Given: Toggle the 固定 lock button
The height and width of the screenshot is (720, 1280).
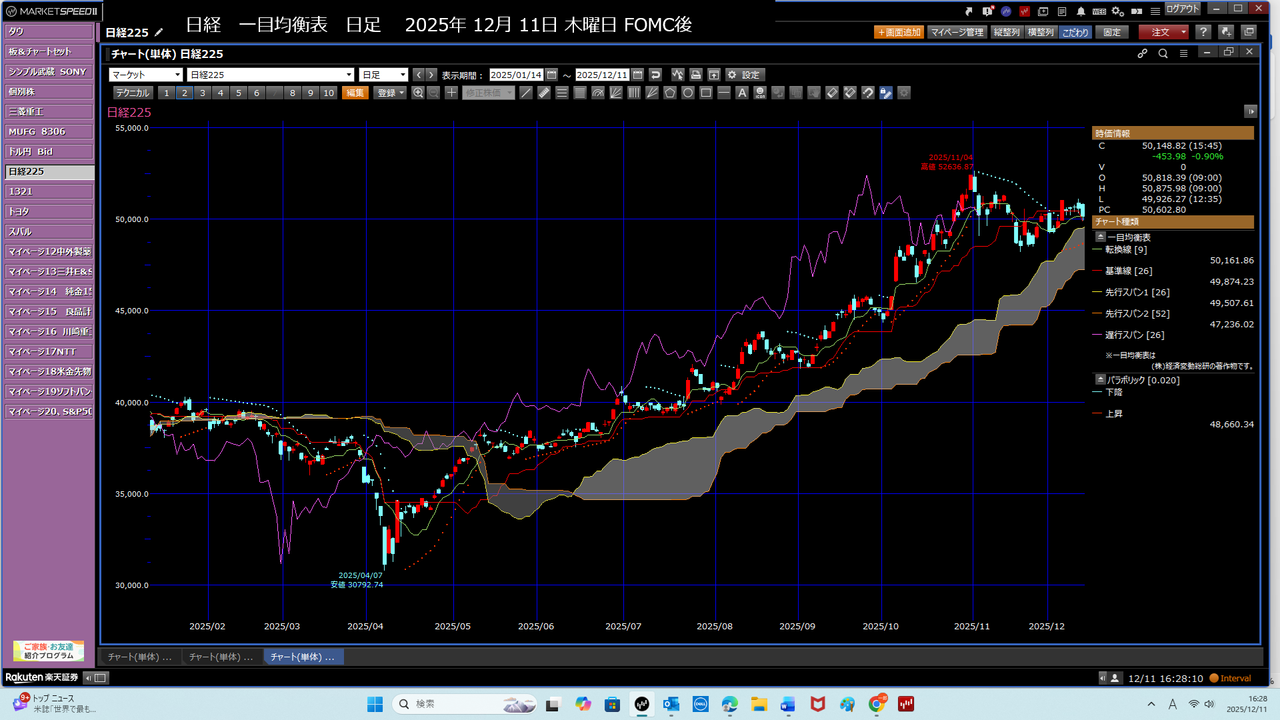Looking at the screenshot, I should (1112, 32).
